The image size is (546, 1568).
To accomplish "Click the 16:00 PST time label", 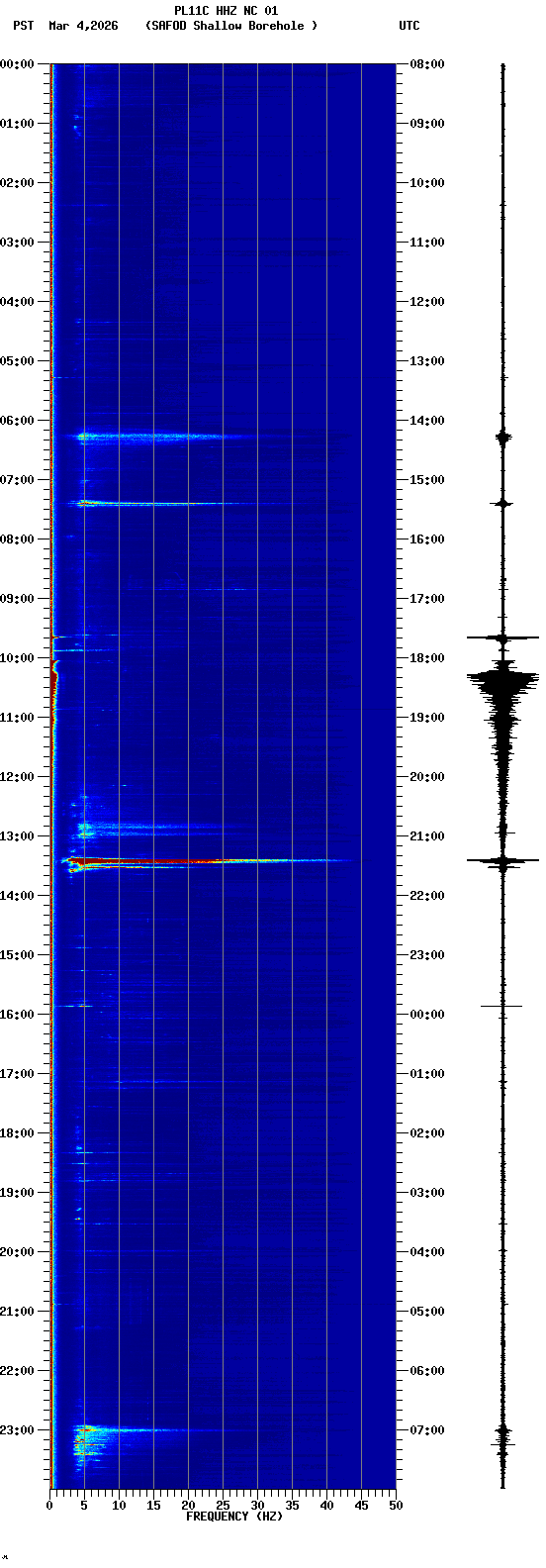I will coord(18,1015).
